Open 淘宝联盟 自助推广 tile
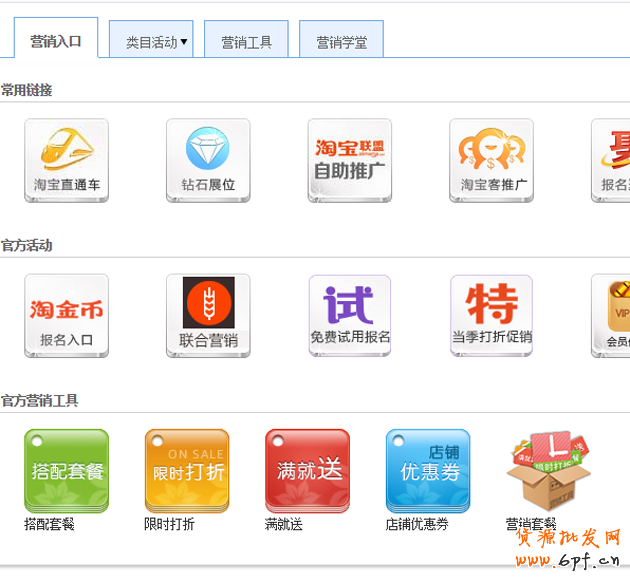The image size is (630, 582). point(350,160)
